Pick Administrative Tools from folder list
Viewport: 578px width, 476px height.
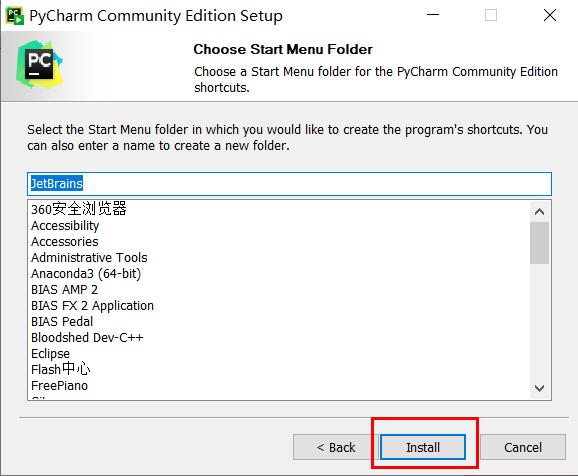pyautogui.click(x=89, y=257)
